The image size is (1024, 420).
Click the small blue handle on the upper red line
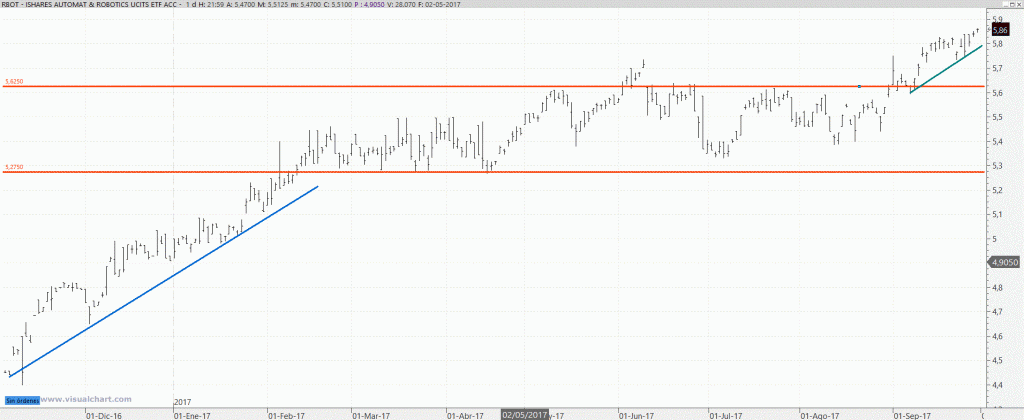pyautogui.click(x=859, y=86)
